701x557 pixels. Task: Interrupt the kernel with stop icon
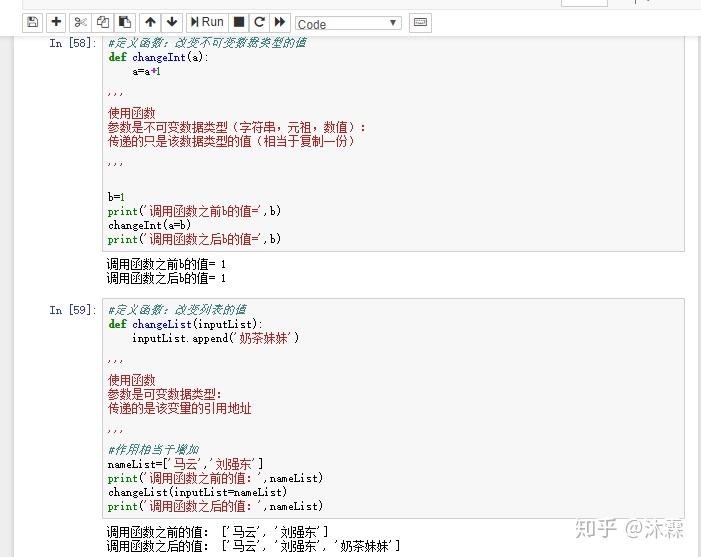tap(239, 22)
